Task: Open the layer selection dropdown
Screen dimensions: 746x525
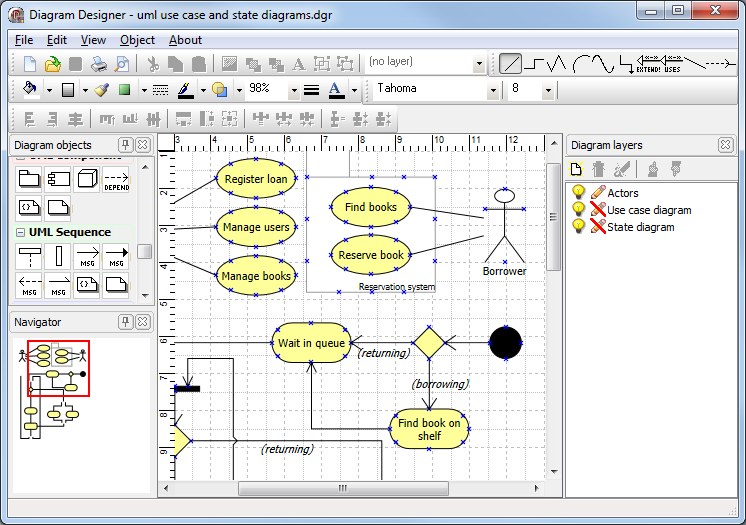Action: pyautogui.click(x=479, y=63)
